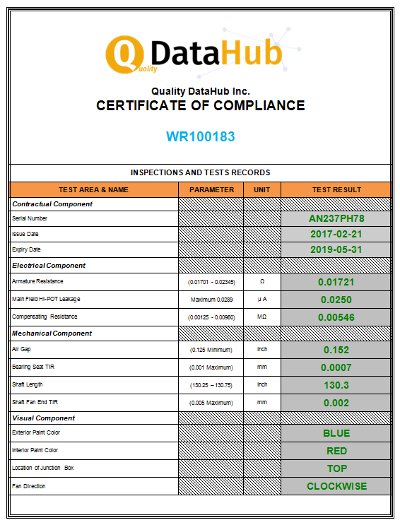This screenshot has width=400, height=525.
Task: Click the Main Field HI-POT Leakage label
Action: 46,299
